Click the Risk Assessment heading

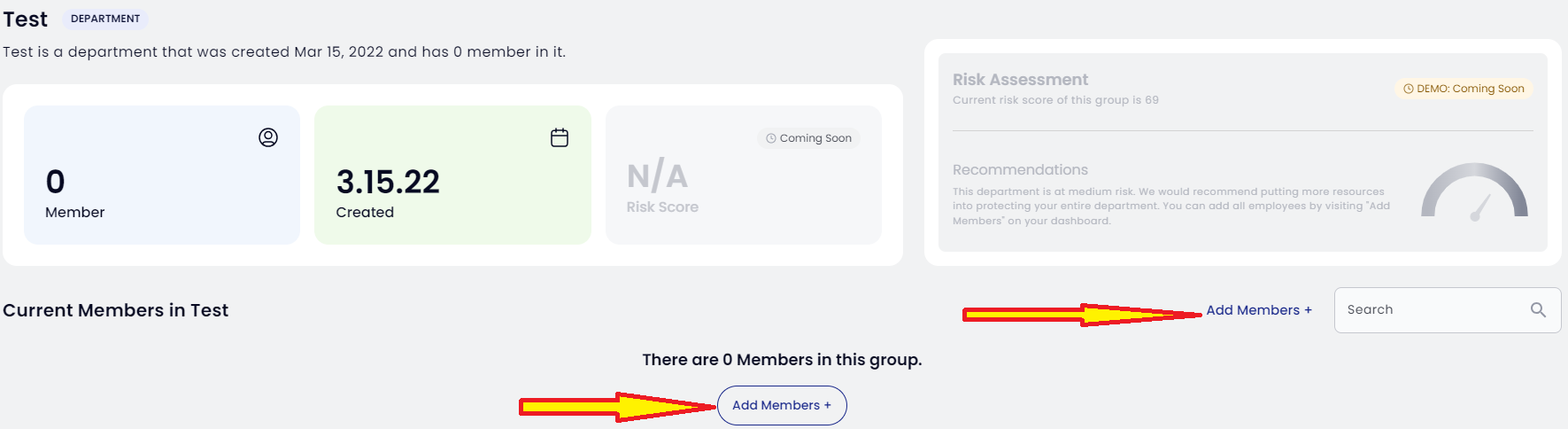pyautogui.click(x=1020, y=80)
